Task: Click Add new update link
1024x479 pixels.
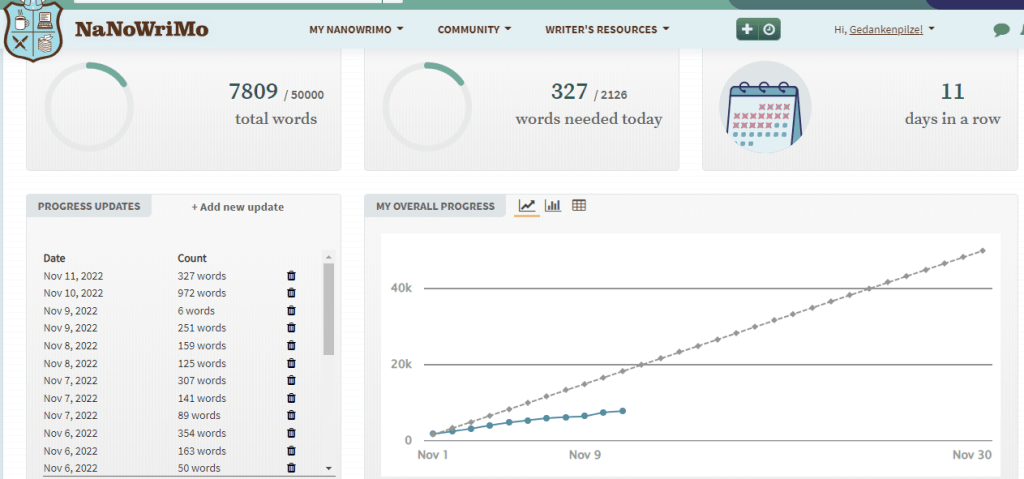Action: pyautogui.click(x=238, y=207)
